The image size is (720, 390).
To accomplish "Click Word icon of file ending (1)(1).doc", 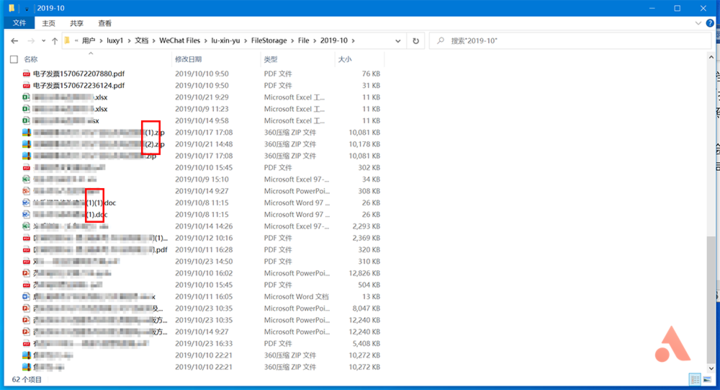I will pyautogui.click(x=26, y=203).
